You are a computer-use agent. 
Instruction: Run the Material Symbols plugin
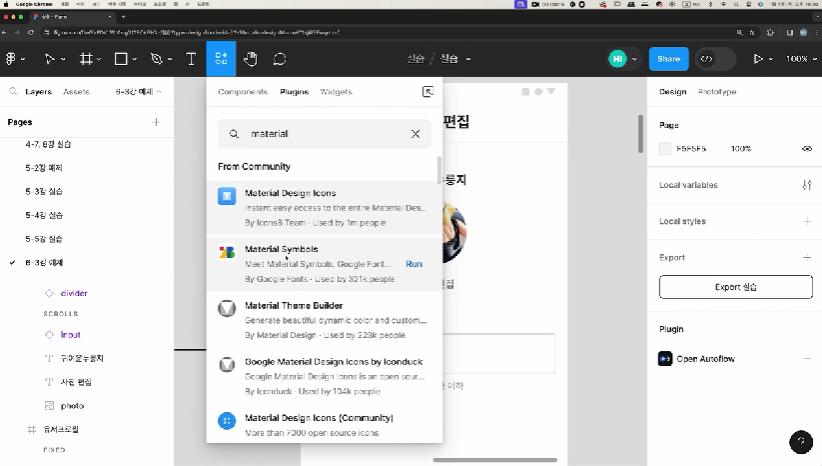414,264
